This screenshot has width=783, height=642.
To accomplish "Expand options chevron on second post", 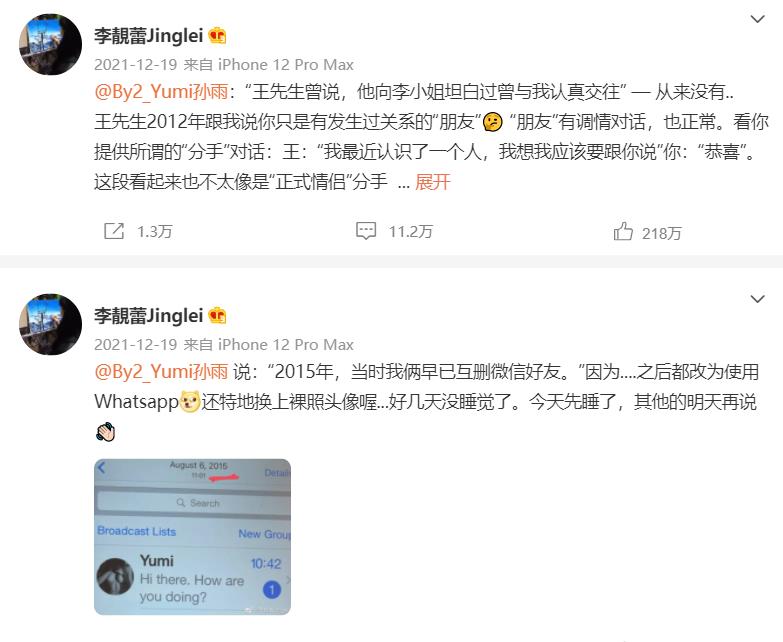I will tap(758, 299).
